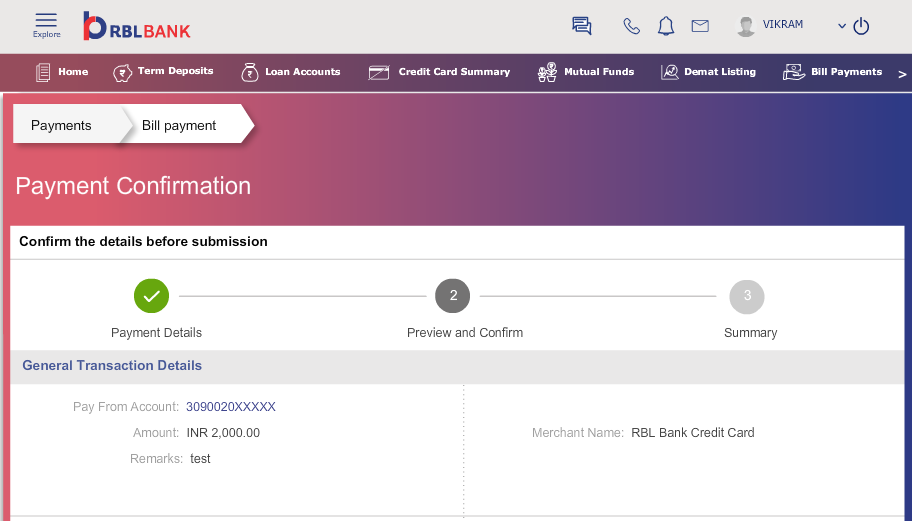This screenshot has height=521, width=912.
Task: Open the Demat Listing menu
Action: (708, 72)
